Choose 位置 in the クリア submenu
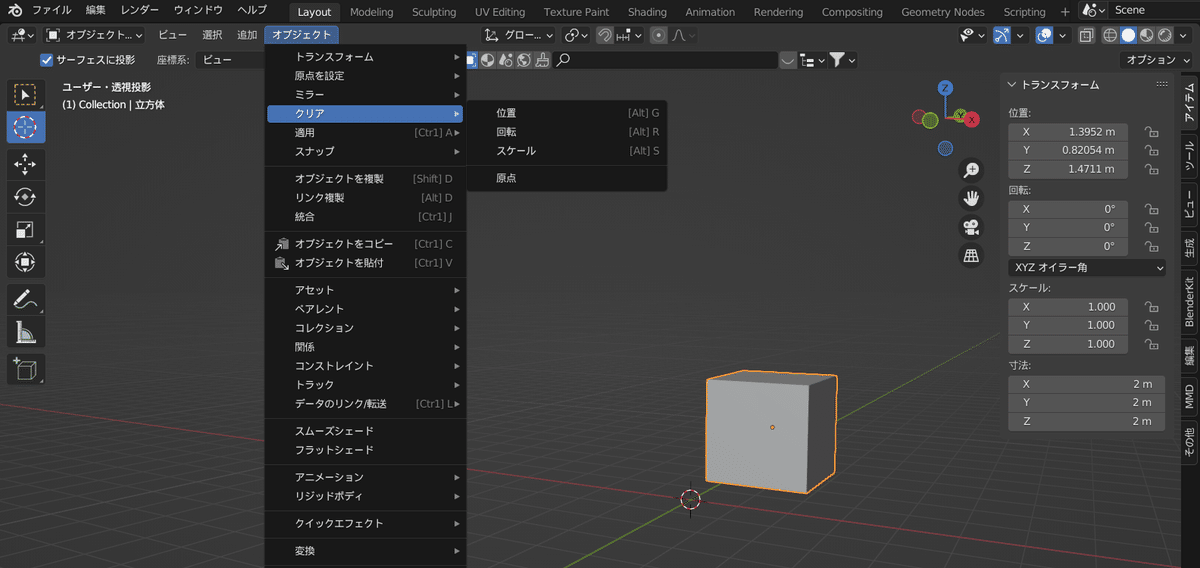This screenshot has width=1200, height=568. [x=567, y=113]
